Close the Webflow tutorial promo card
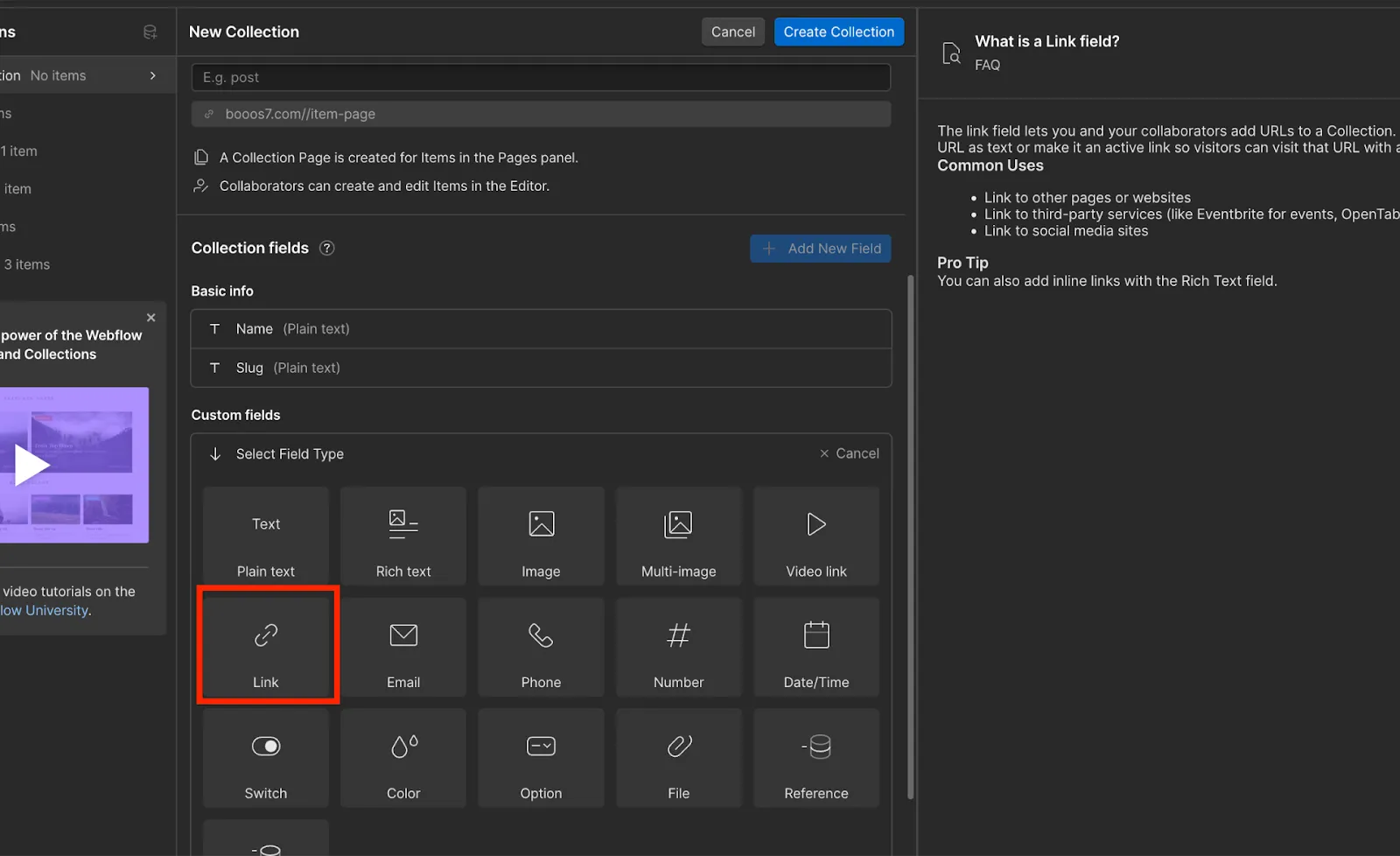 pos(151,318)
